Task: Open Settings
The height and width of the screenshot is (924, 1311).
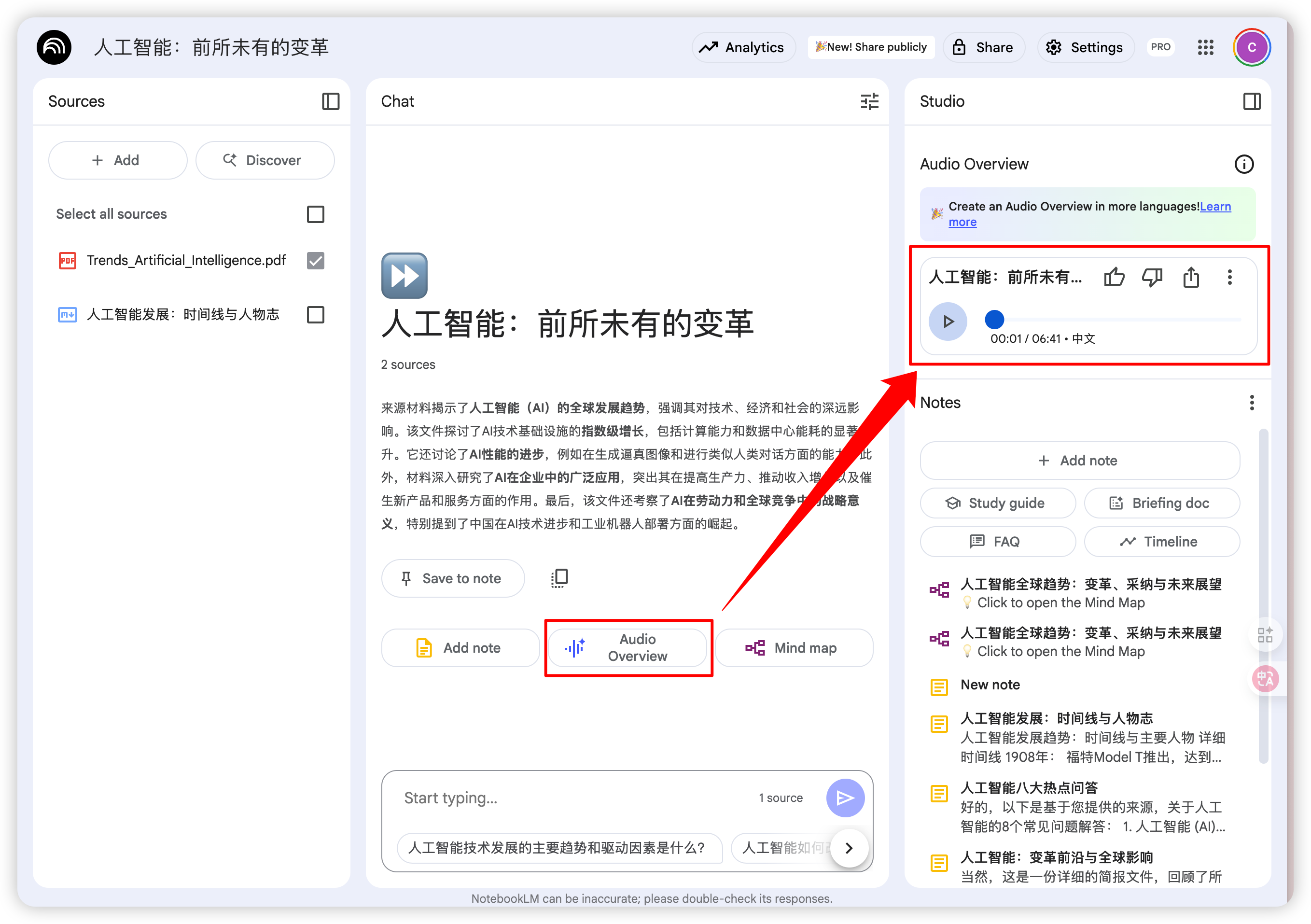Action: [x=1085, y=47]
